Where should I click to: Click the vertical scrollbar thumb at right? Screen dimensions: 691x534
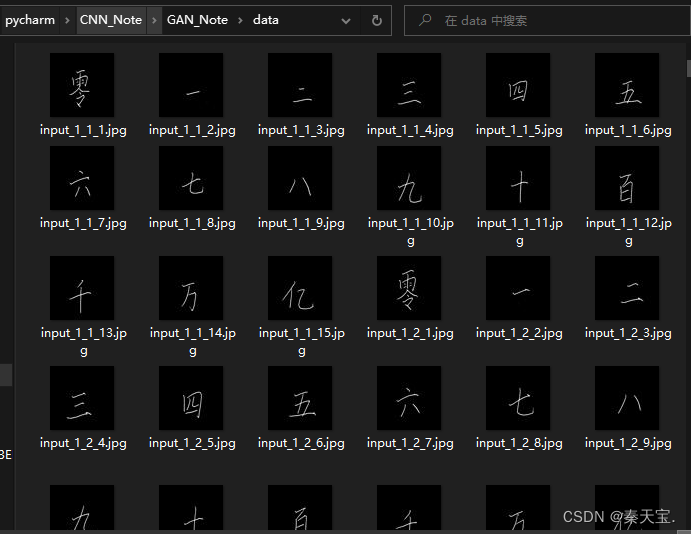688,68
